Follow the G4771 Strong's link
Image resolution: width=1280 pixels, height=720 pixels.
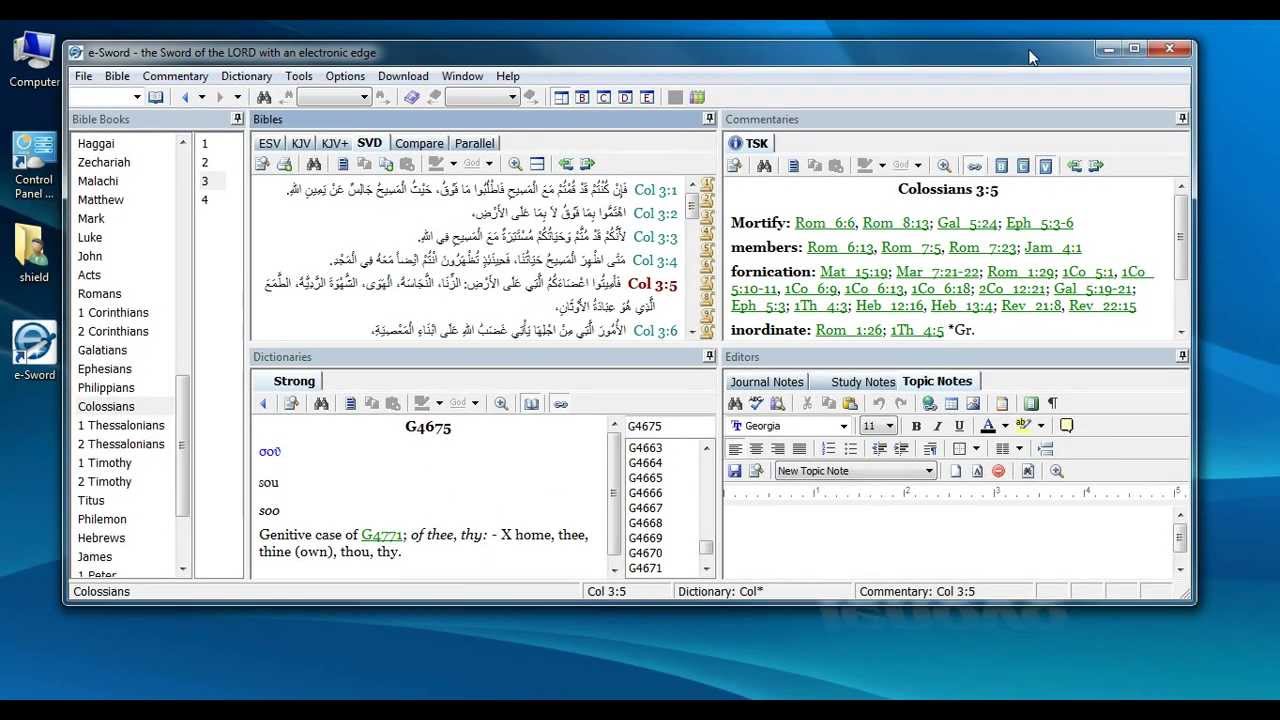tap(381, 535)
